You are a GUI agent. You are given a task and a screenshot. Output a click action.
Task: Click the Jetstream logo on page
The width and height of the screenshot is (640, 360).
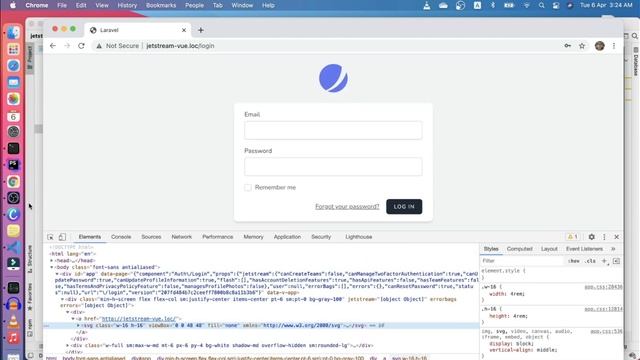(333, 78)
